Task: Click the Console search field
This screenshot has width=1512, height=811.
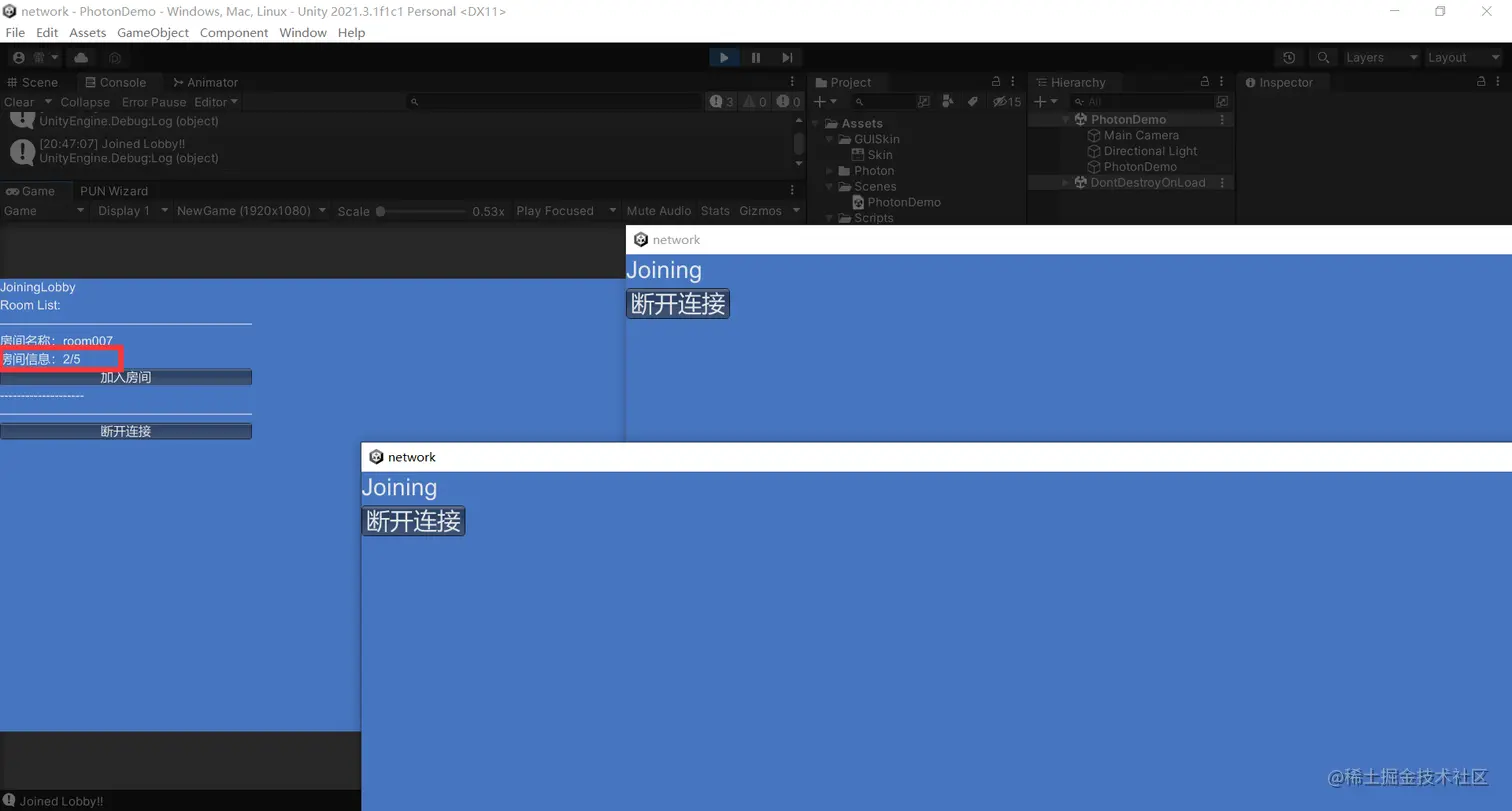Action: [555, 102]
